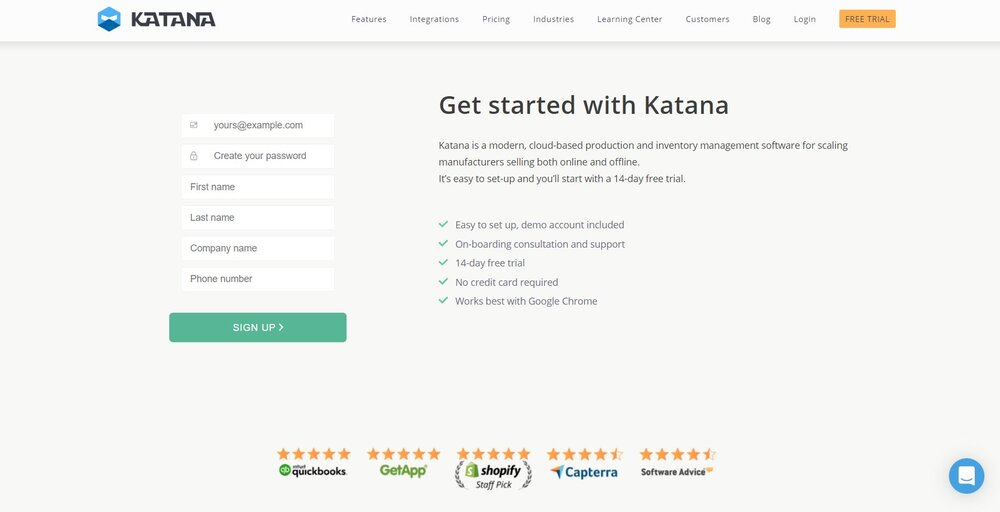Click 'On-boarding consultation and support' text
This screenshot has height=512, width=1000.
coord(540,244)
